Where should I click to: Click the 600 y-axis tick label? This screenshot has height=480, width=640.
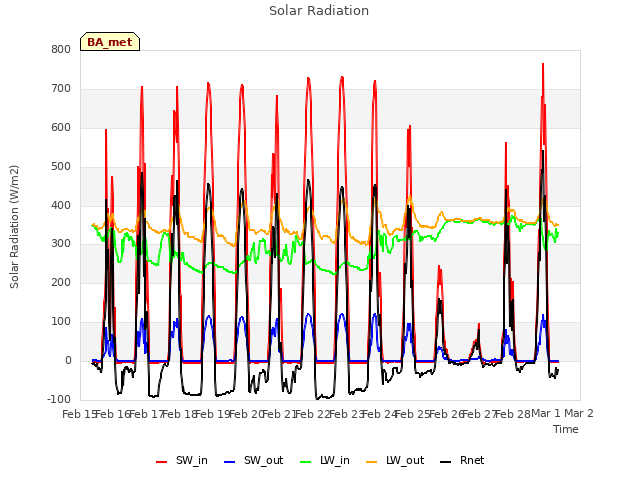point(61,128)
